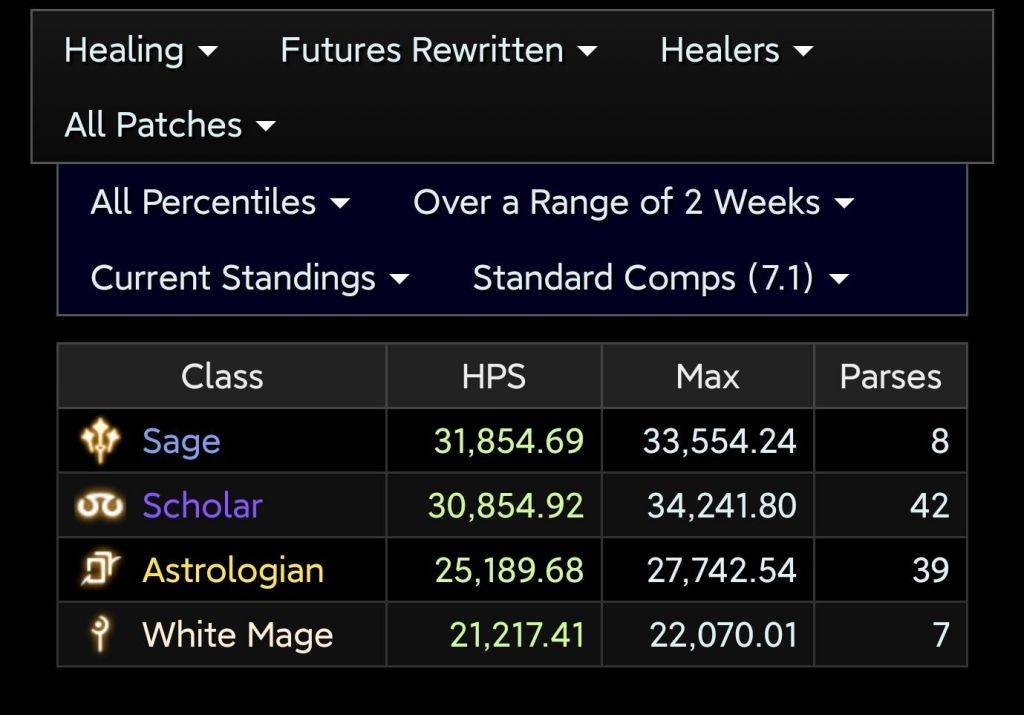
Task: Open the Healing metric dropdown
Action: tap(140, 50)
